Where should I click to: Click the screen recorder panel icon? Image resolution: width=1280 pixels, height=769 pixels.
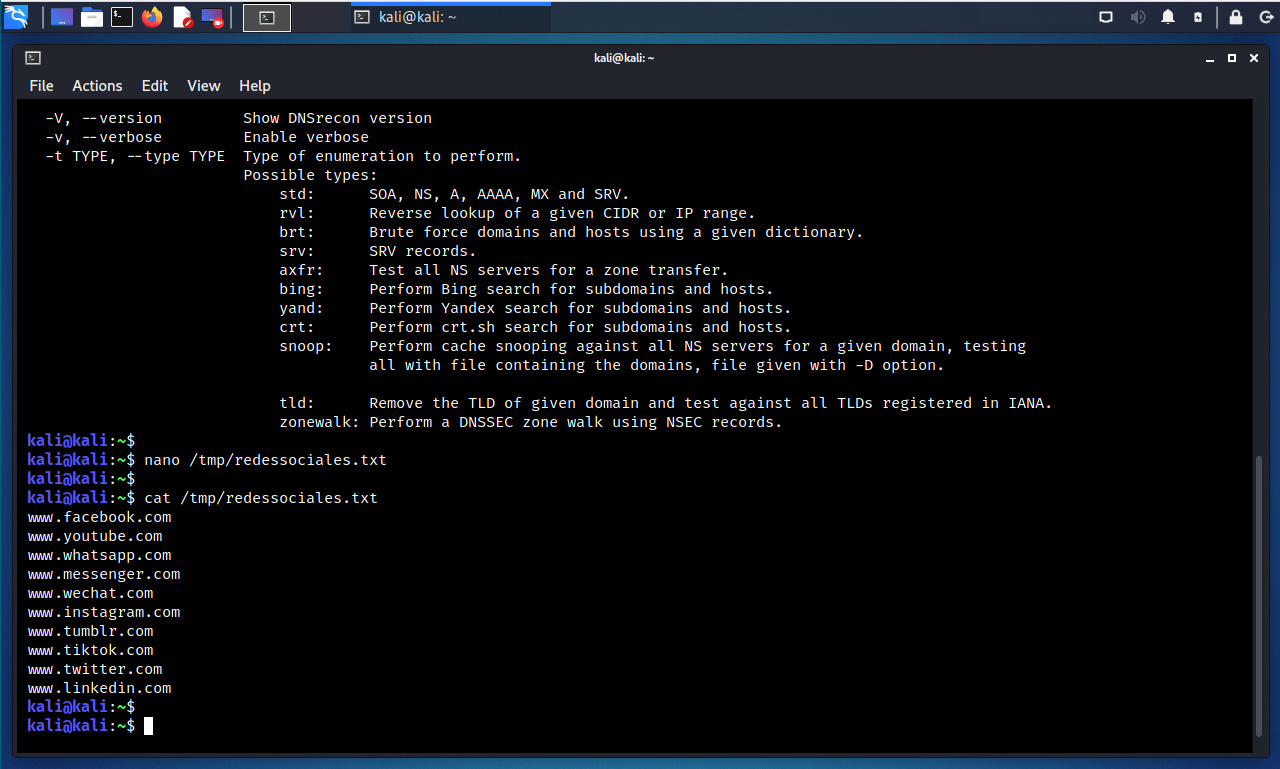point(212,17)
